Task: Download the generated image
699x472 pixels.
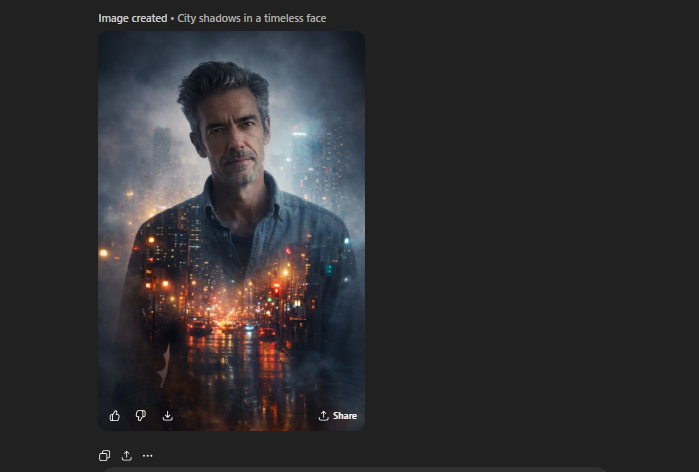Action: tap(168, 416)
